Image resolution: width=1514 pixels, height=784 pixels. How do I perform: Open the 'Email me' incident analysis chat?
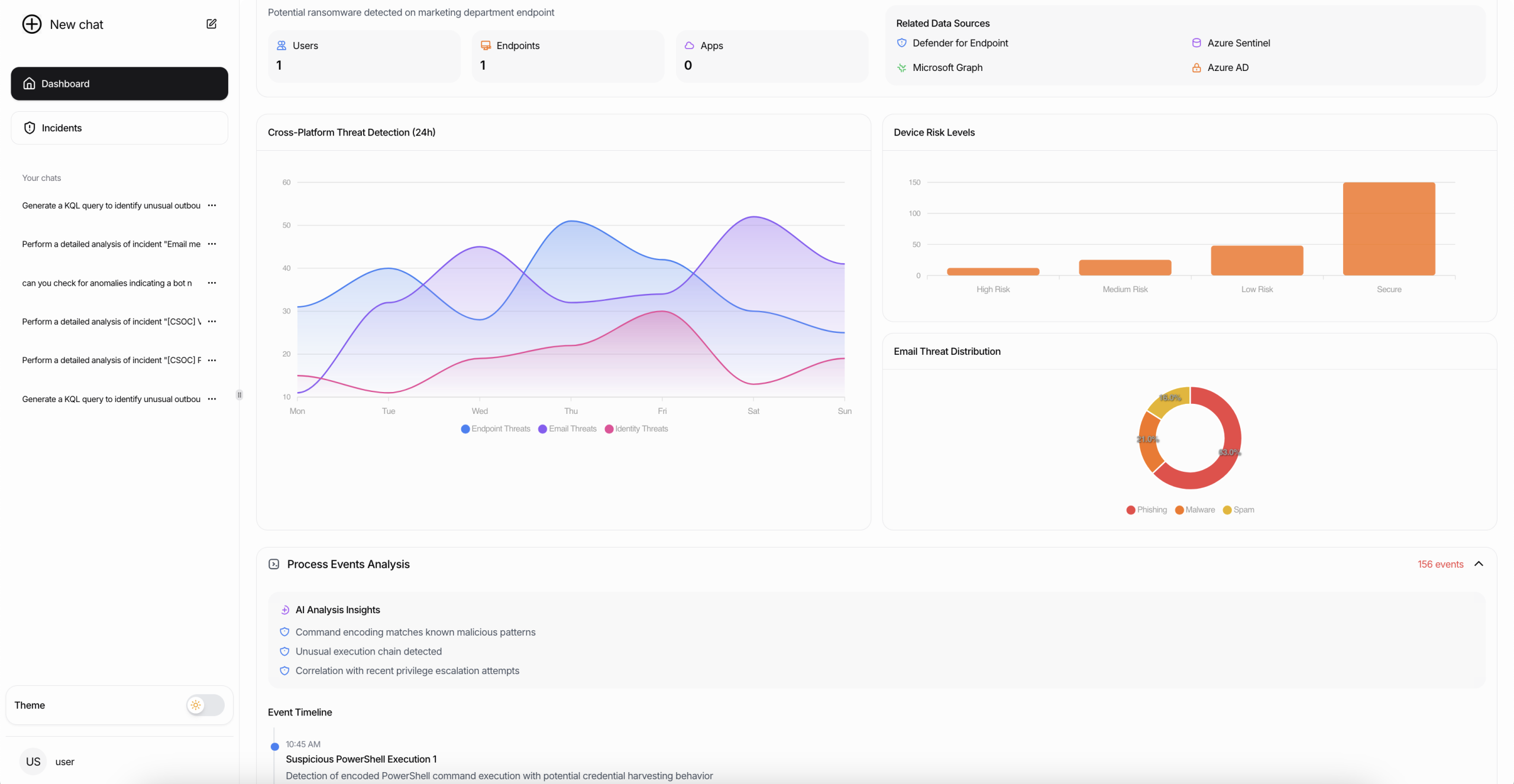tap(111, 244)
